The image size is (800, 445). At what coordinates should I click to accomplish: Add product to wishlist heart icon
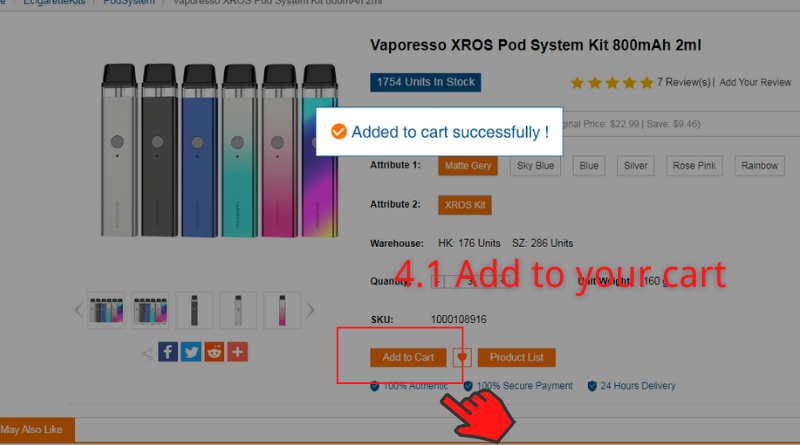pos(462,357)
